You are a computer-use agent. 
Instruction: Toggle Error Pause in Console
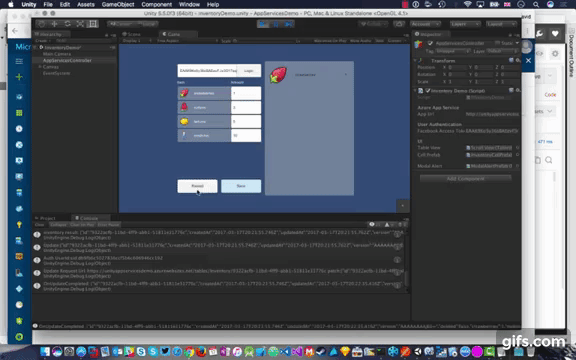(109, 224)
